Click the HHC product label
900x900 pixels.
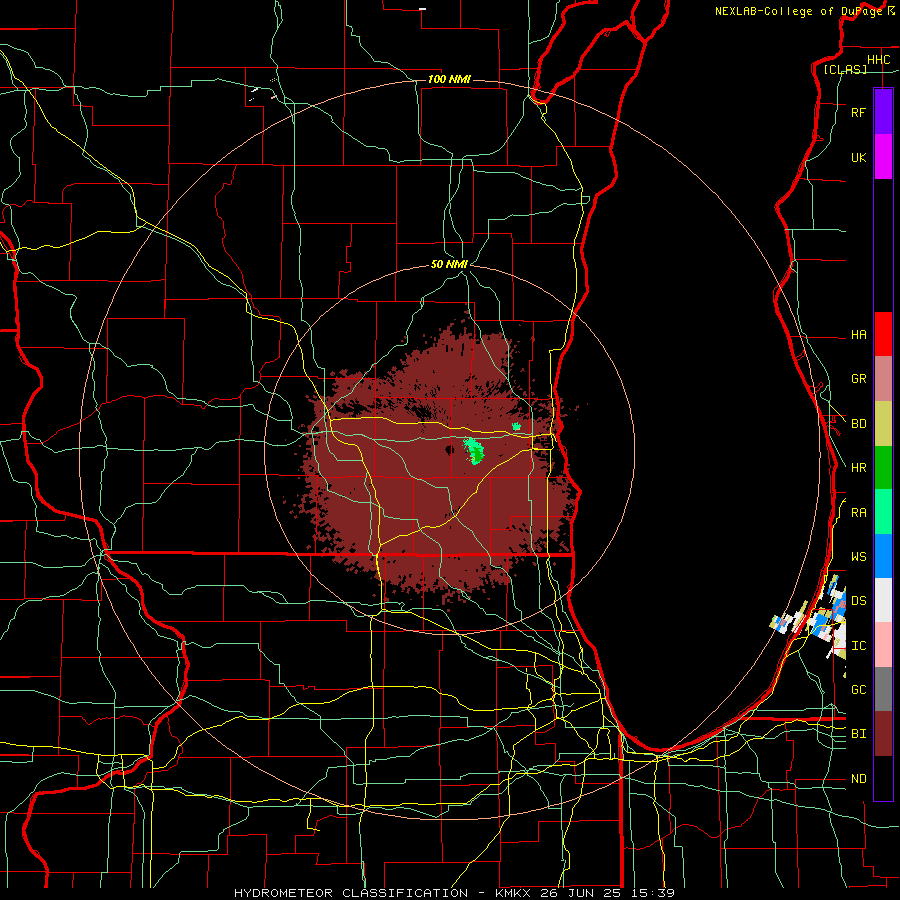pos(878,60)
